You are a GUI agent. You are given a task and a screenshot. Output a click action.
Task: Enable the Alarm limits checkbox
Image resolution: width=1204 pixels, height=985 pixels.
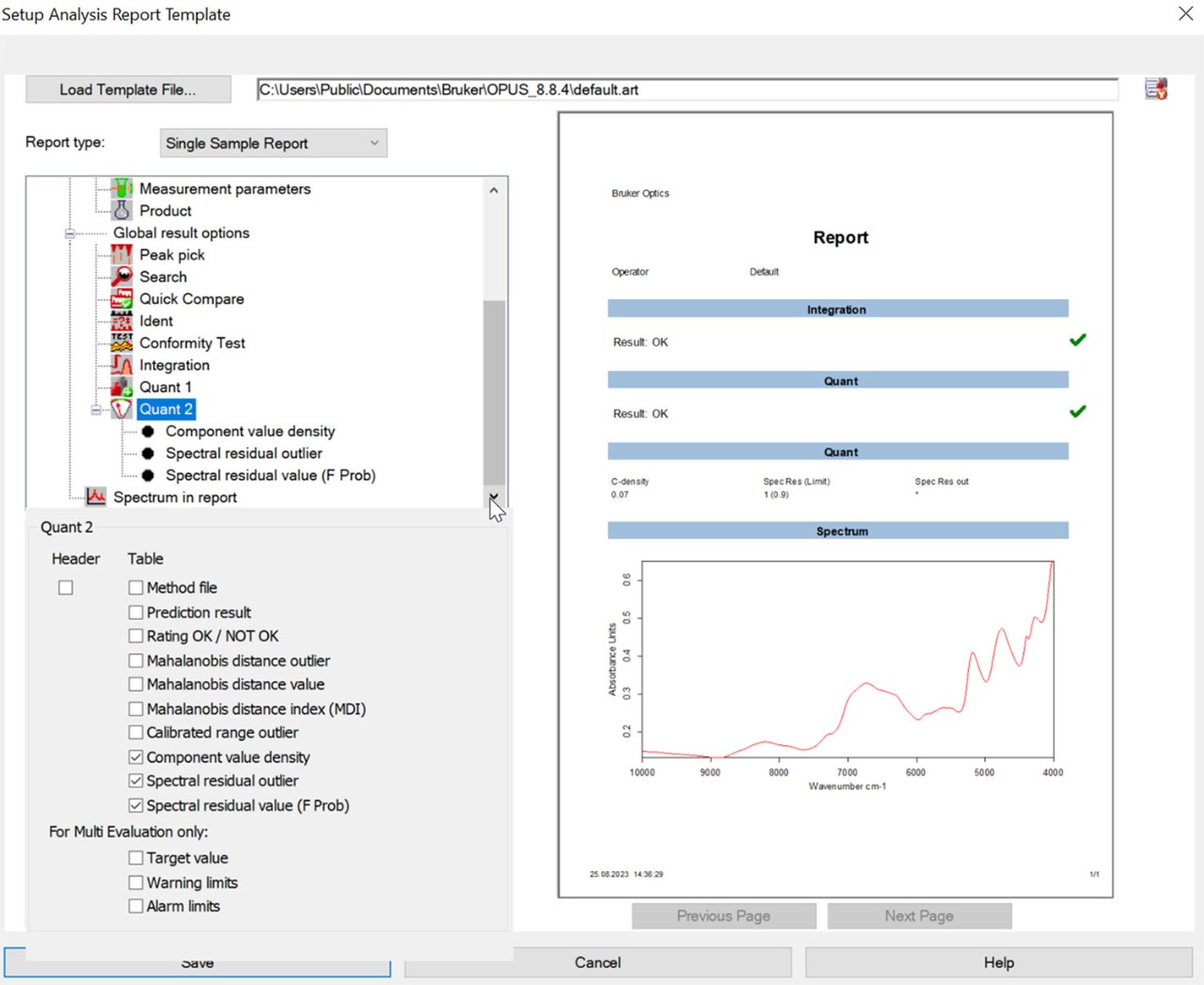pos(135,906)
